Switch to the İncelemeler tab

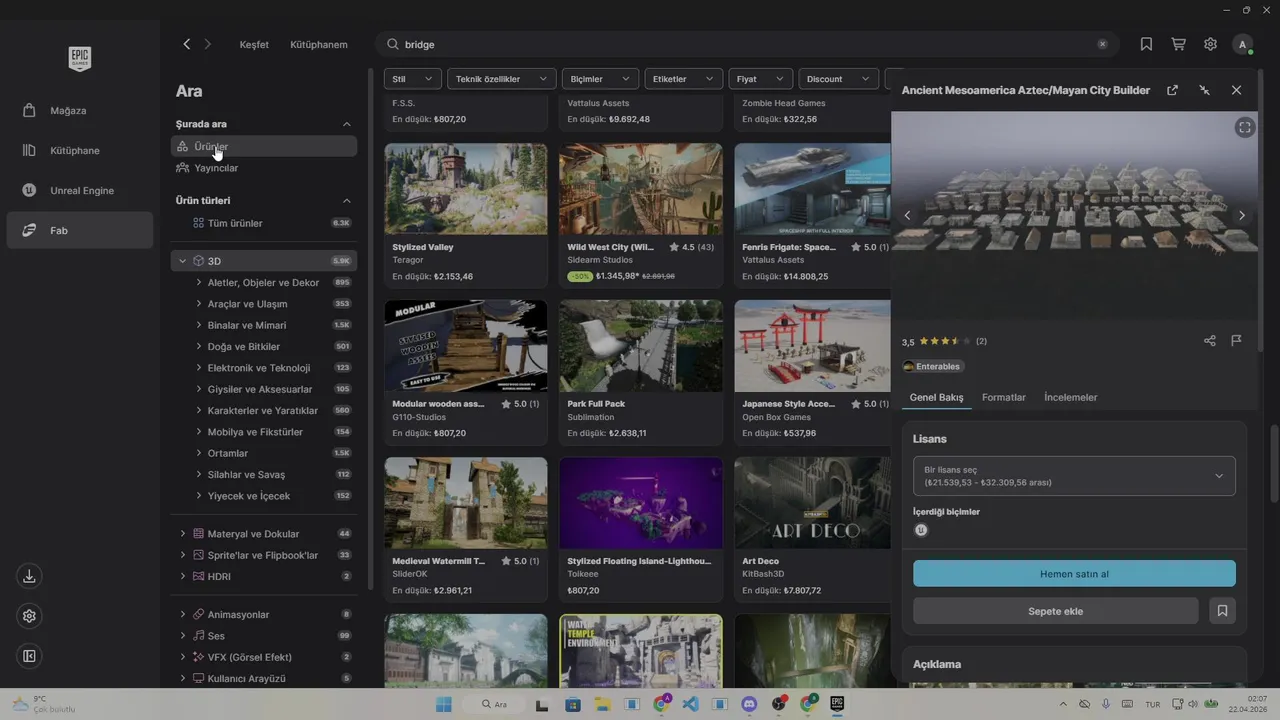click(x=1071, y=397)
